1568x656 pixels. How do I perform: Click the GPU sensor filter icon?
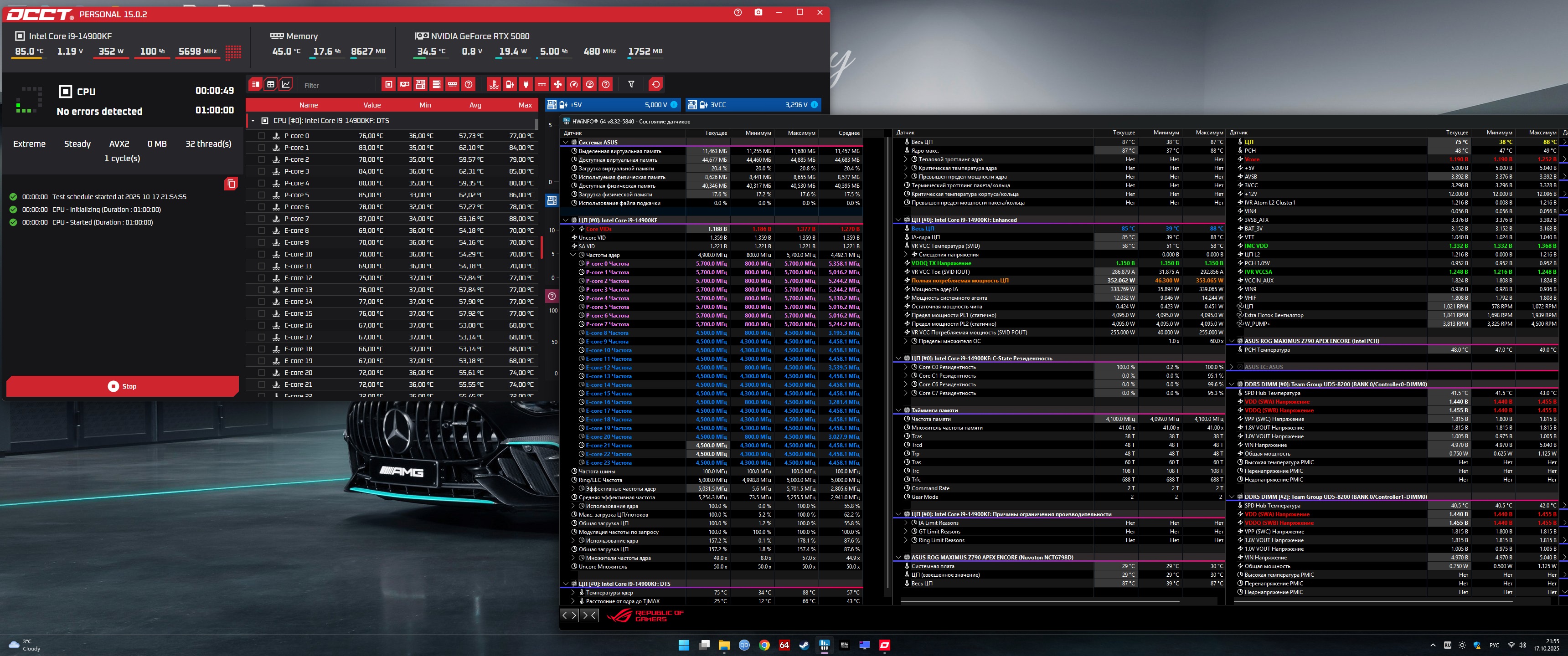pos(405,84)
